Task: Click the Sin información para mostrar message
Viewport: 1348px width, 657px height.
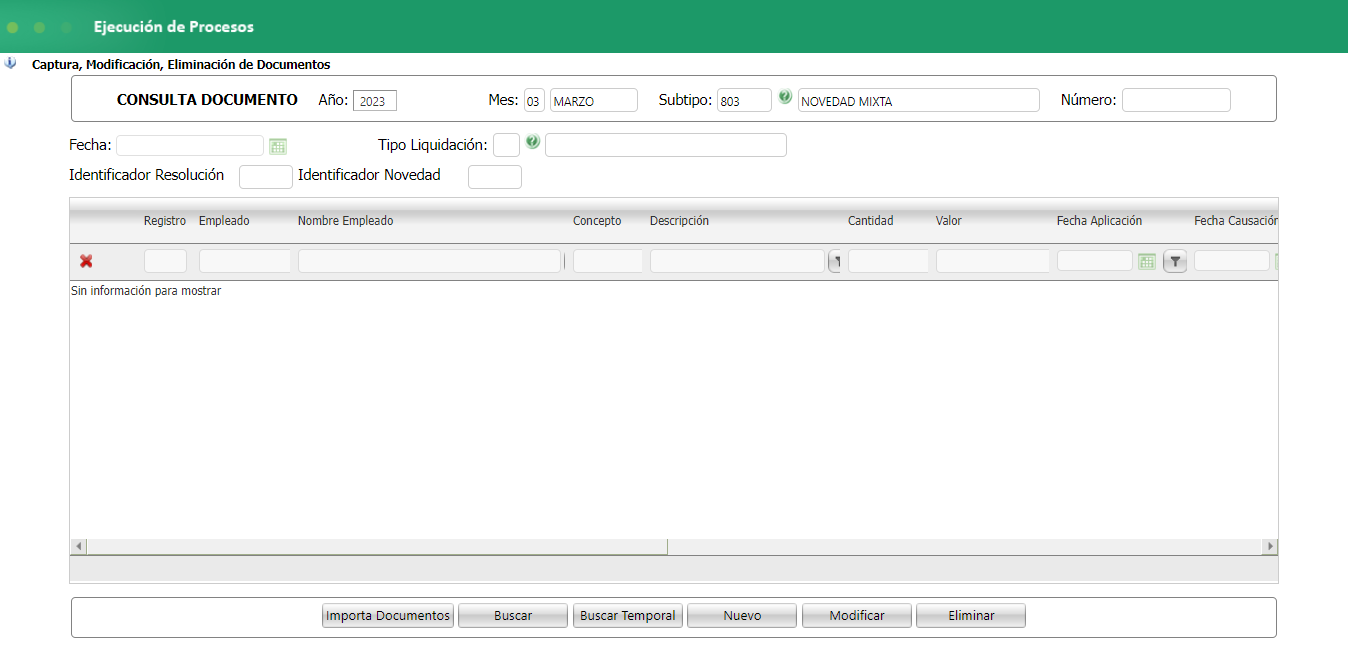Action: (x=146, y=291)
